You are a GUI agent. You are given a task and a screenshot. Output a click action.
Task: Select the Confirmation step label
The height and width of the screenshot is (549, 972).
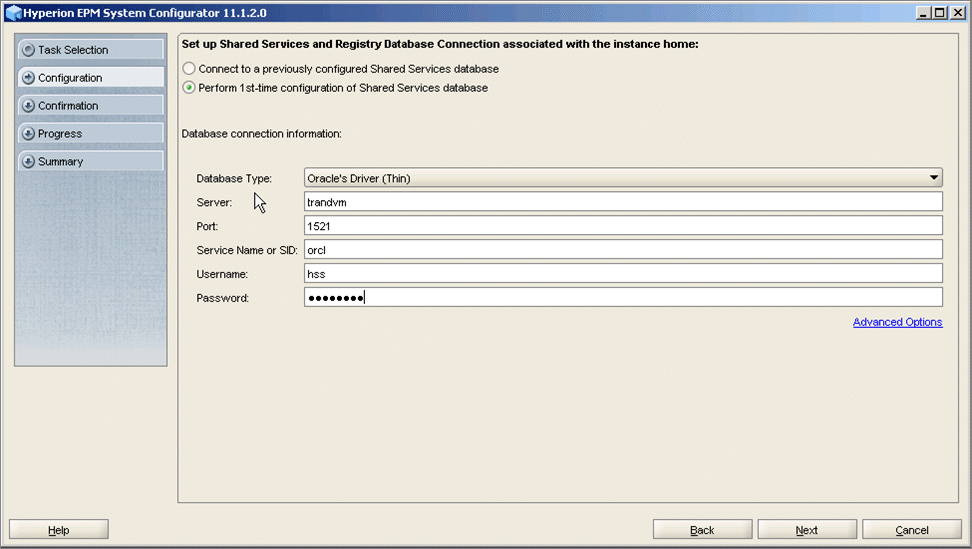point(68,106)
